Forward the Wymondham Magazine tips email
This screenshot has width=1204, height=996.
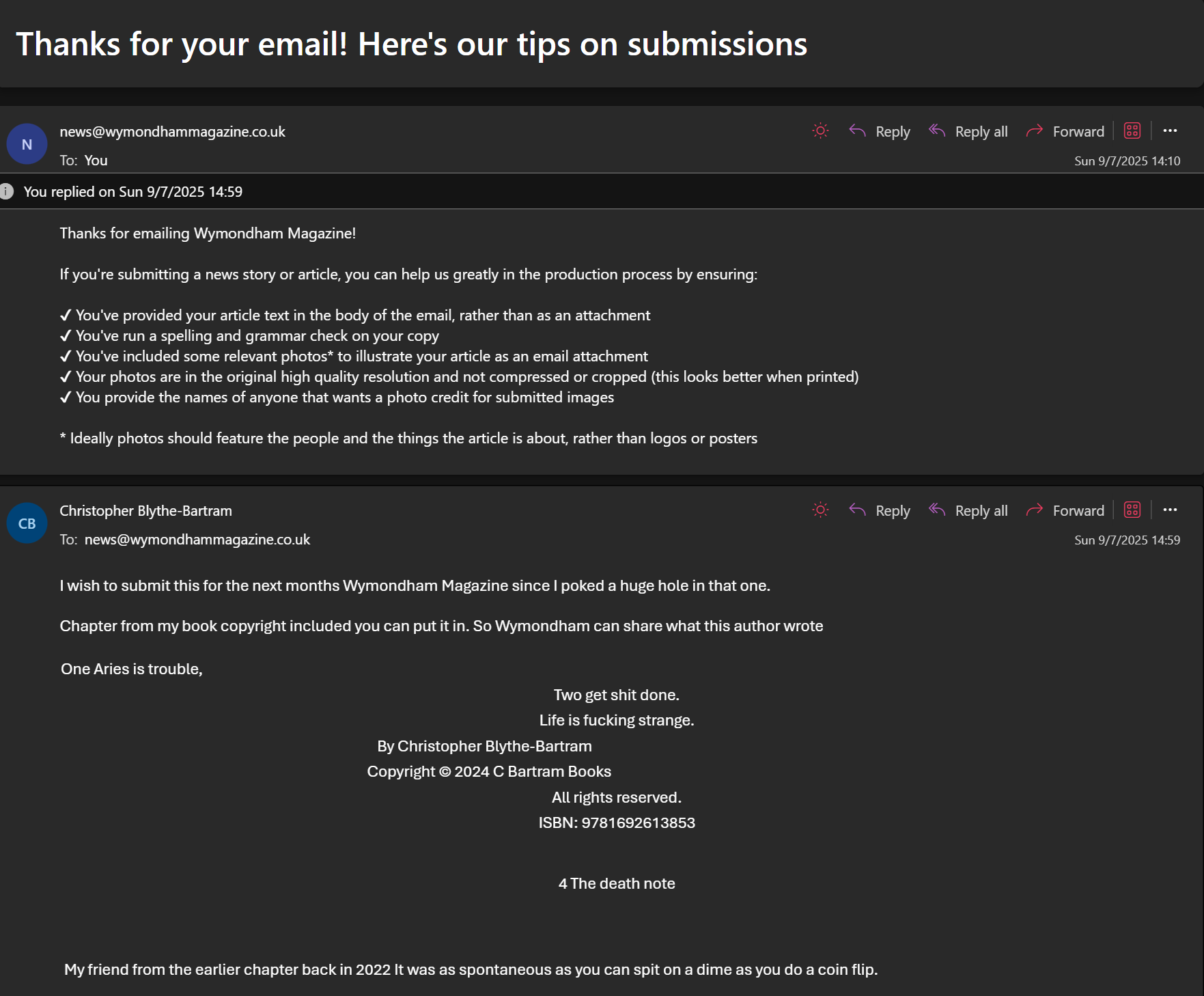1065,131
